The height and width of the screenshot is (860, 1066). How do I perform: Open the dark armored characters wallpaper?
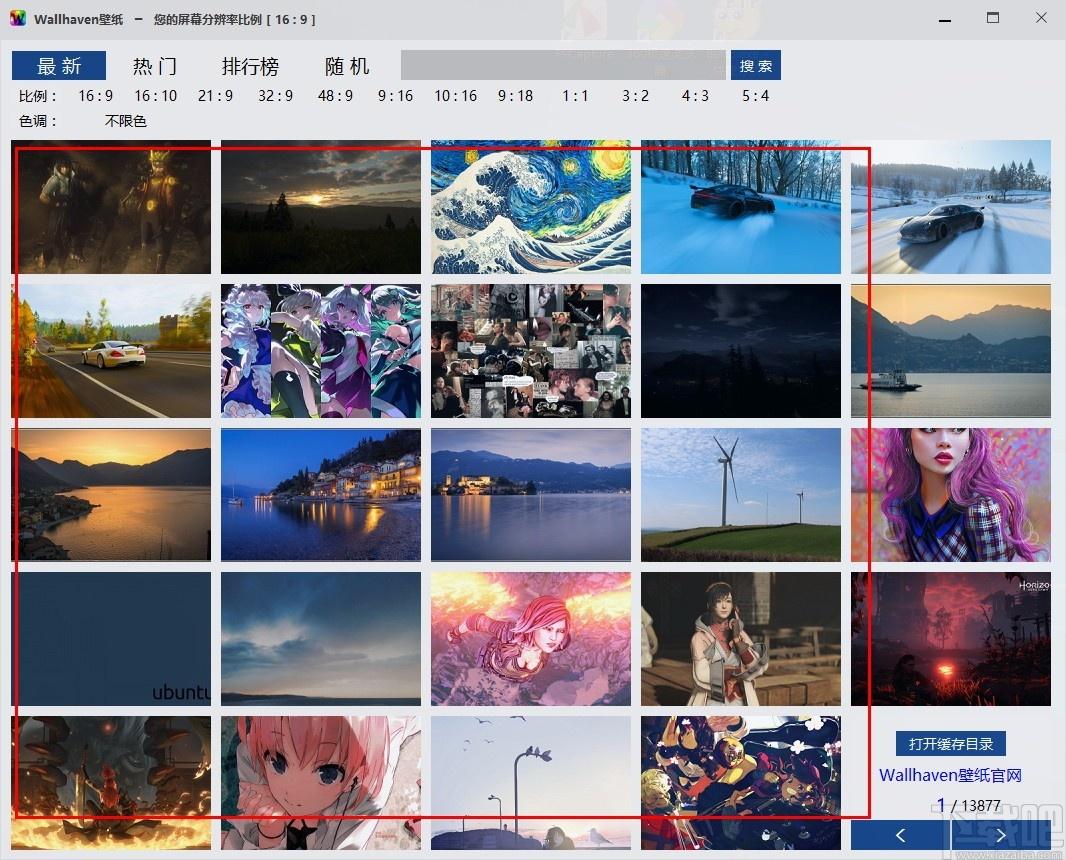[111, 207]
